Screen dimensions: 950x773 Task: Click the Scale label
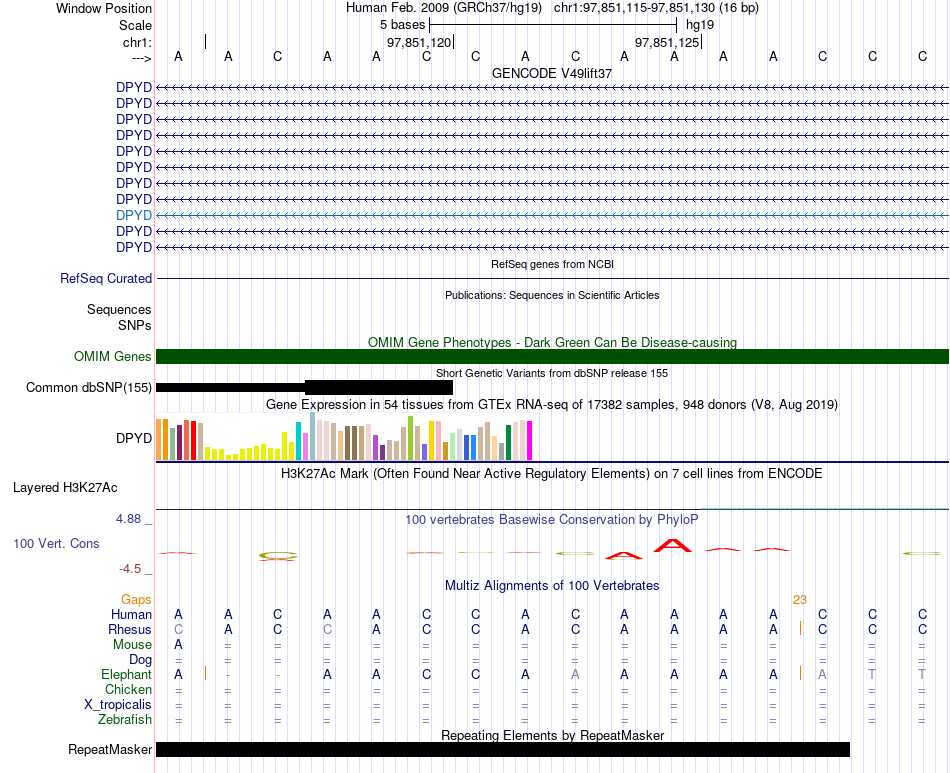point(135,25)
